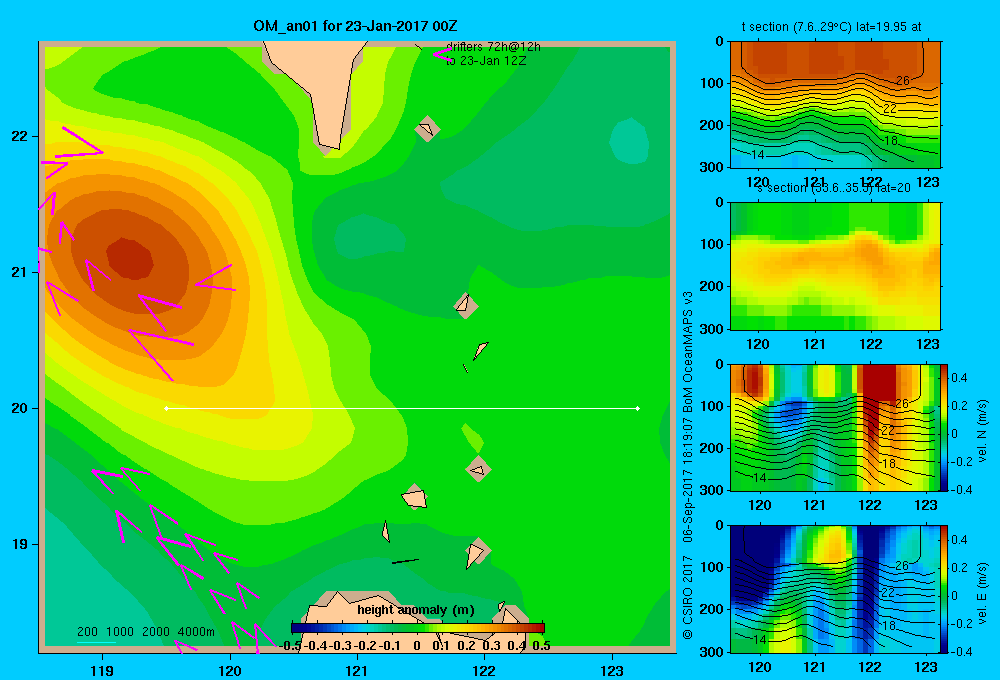1000x680 pixels.
Task: Click the '26' isotherm label in the t section panel
Action: click(902, 80)
